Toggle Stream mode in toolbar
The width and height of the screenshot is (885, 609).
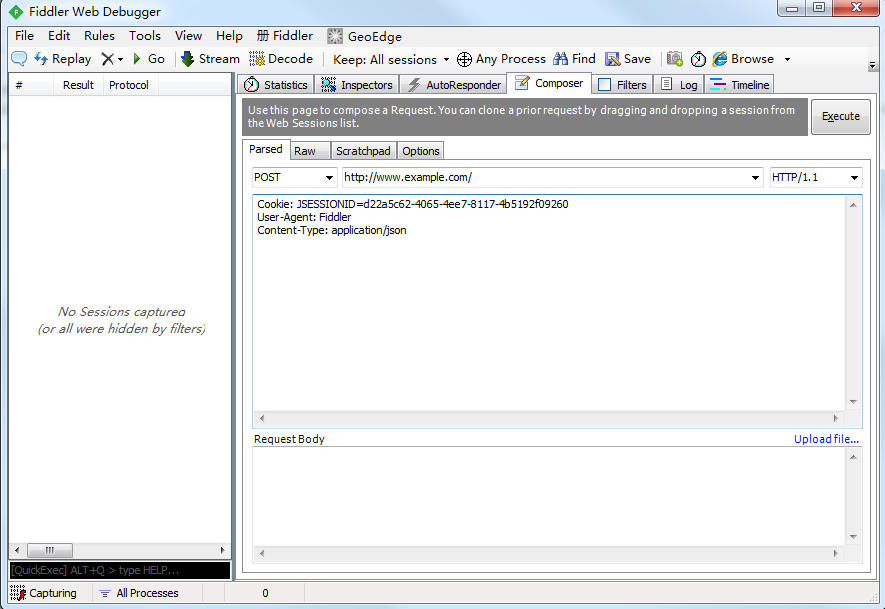211,59
